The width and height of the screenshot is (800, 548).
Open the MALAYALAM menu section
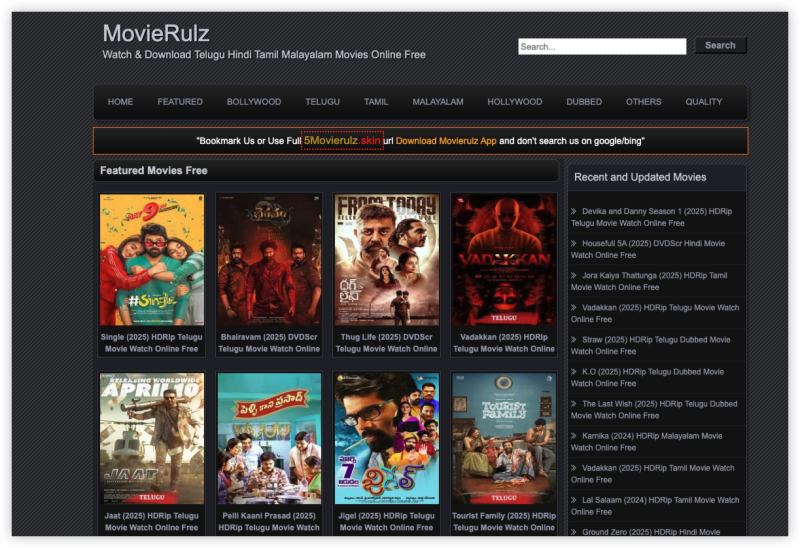pyautogui.click(x=438, y=102)
